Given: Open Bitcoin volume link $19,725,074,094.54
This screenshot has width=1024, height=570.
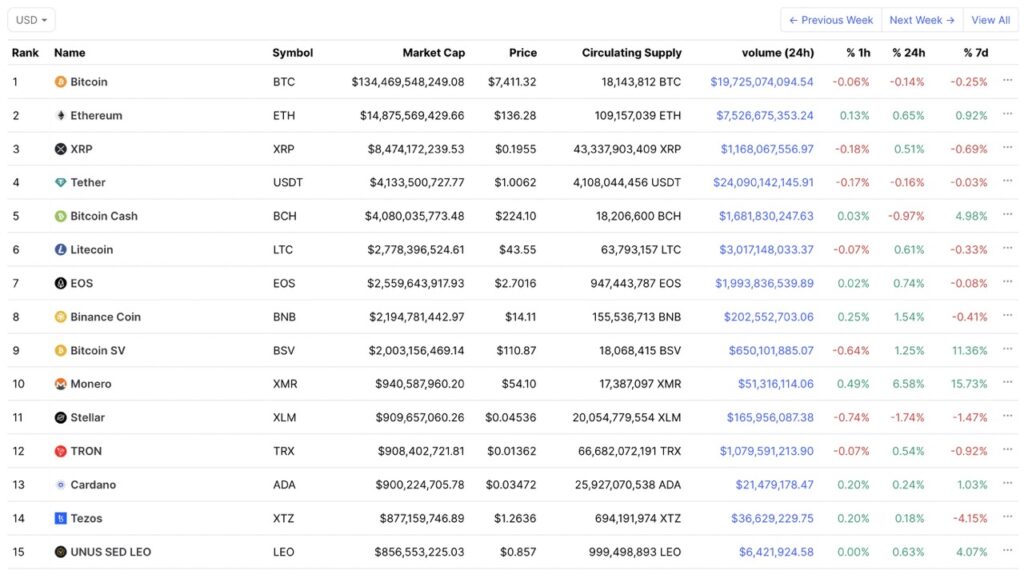Looking at the screenshot, I should (762, 82).
